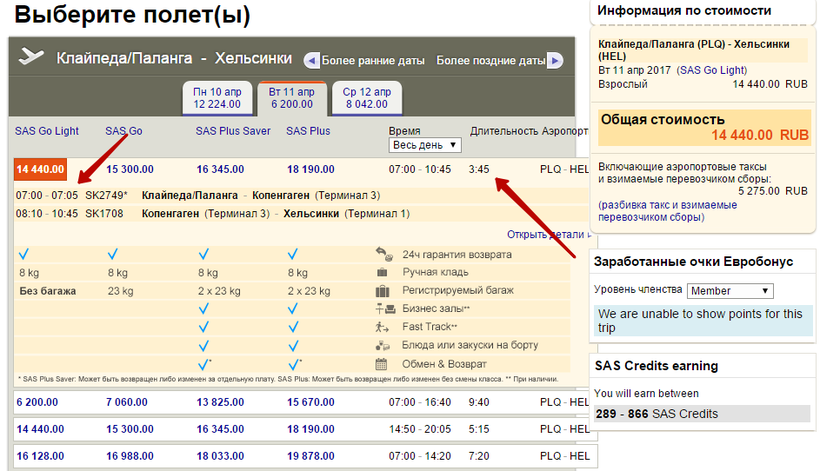Open the taxes and carrier fees breakdown link
The image size is (820, 471).
[x=670, y=210]
